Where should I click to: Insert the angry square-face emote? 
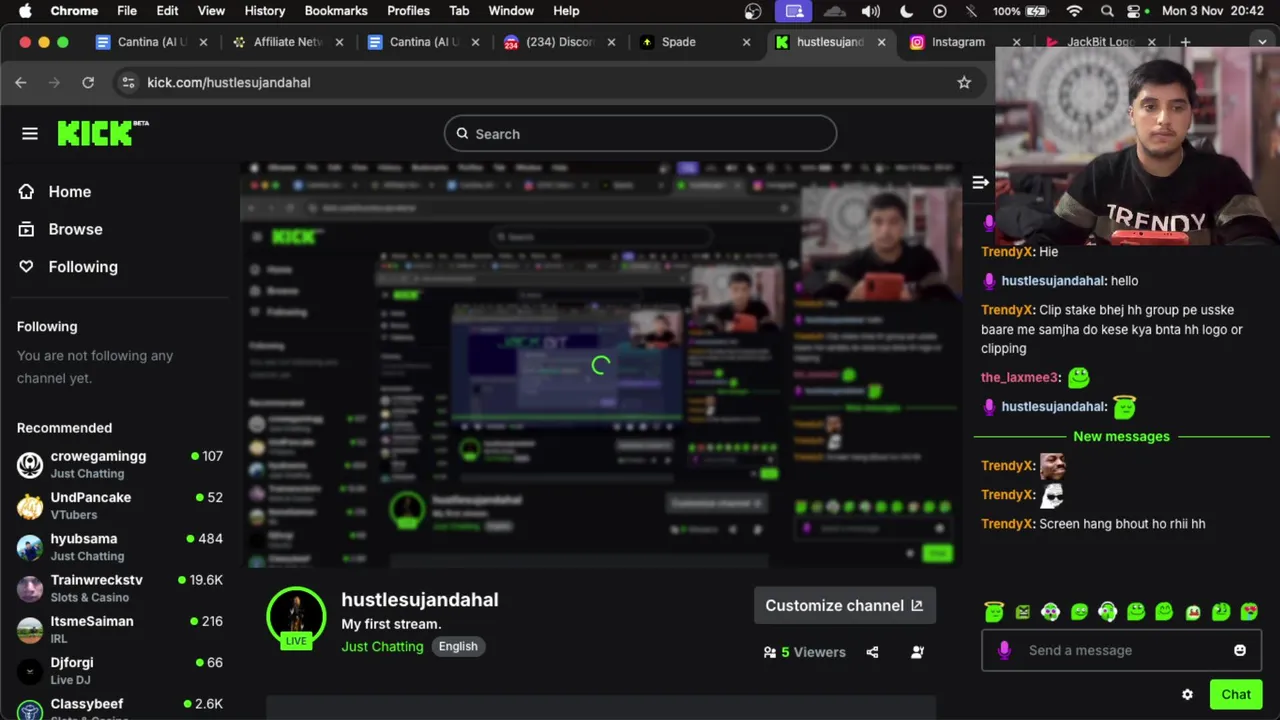(x=1022, y=612)
